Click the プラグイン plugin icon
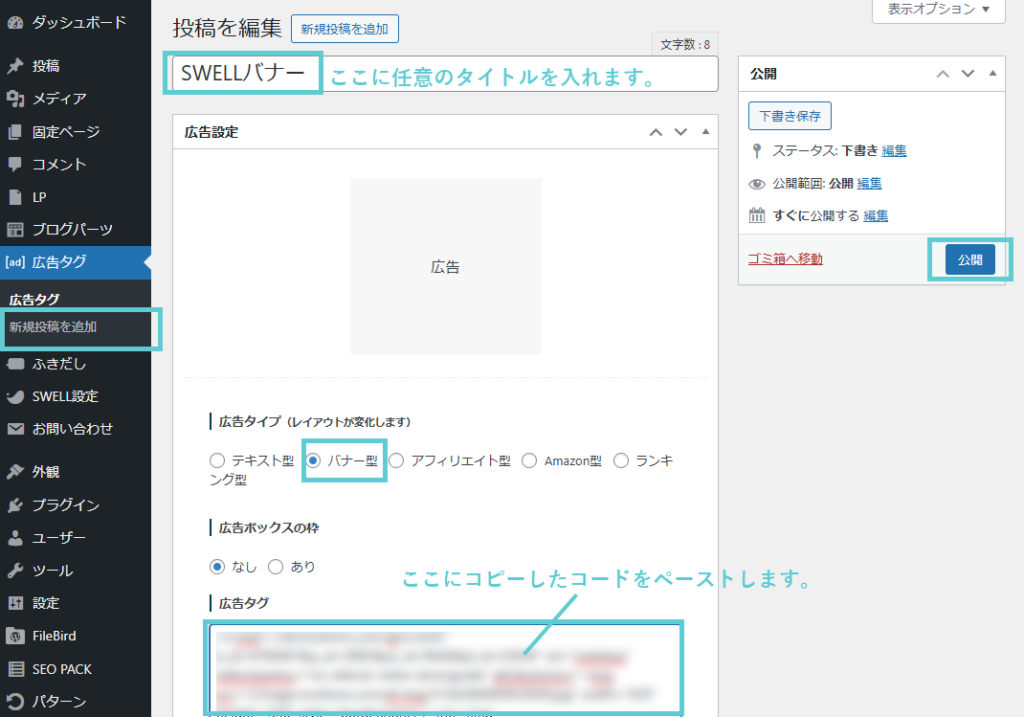The height and width of the screenshot is (717, 1024). coord(15,505)
